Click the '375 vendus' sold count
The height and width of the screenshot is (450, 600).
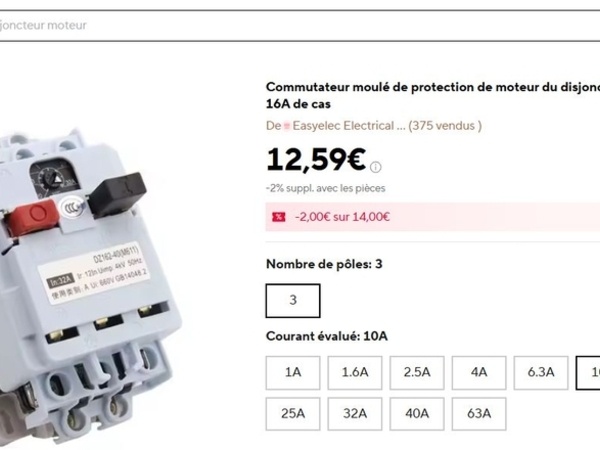pos(446,126)
